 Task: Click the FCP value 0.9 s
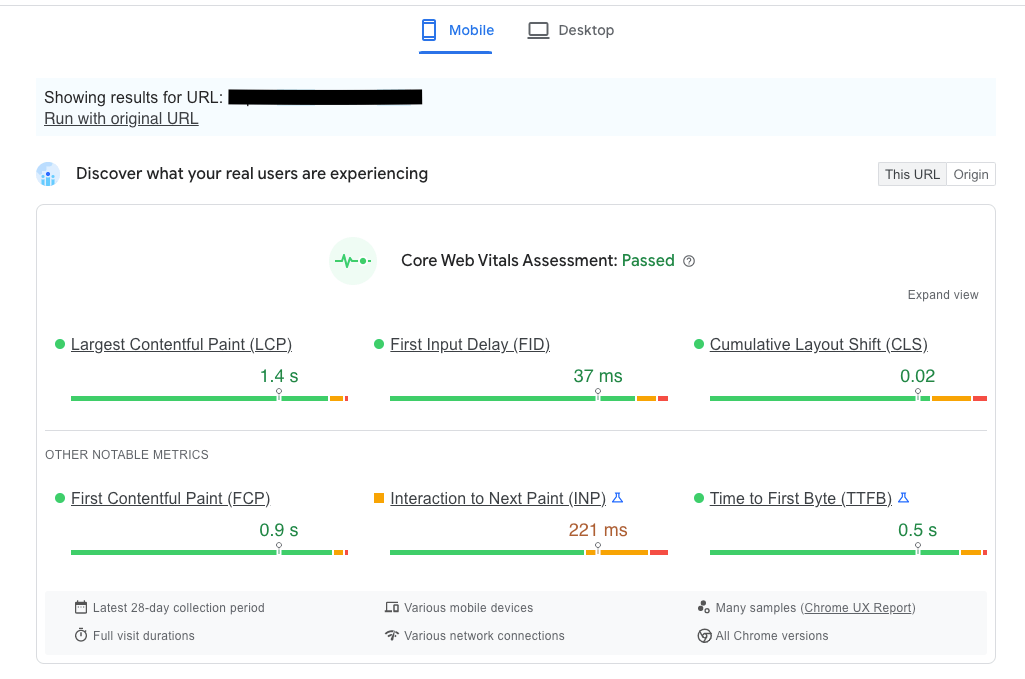279,530
